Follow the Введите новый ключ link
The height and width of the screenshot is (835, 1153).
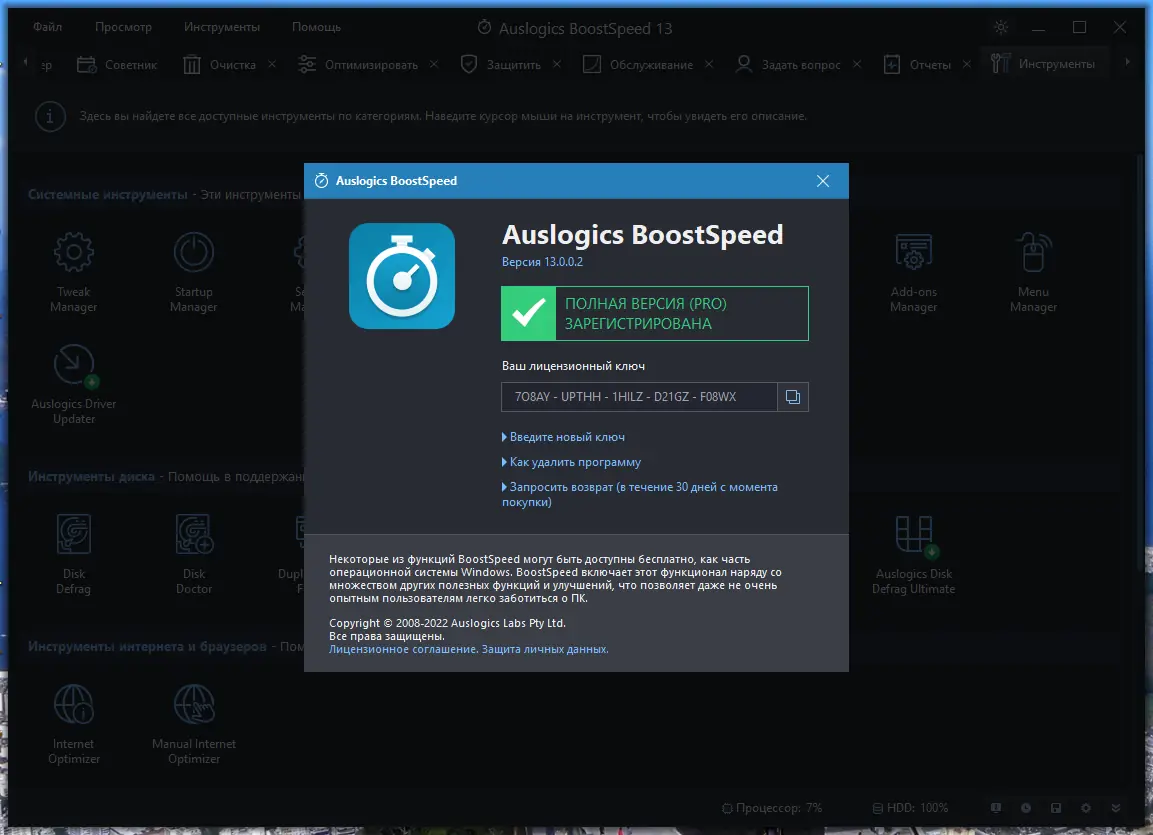pyautogui.click(x=565, y=437)
